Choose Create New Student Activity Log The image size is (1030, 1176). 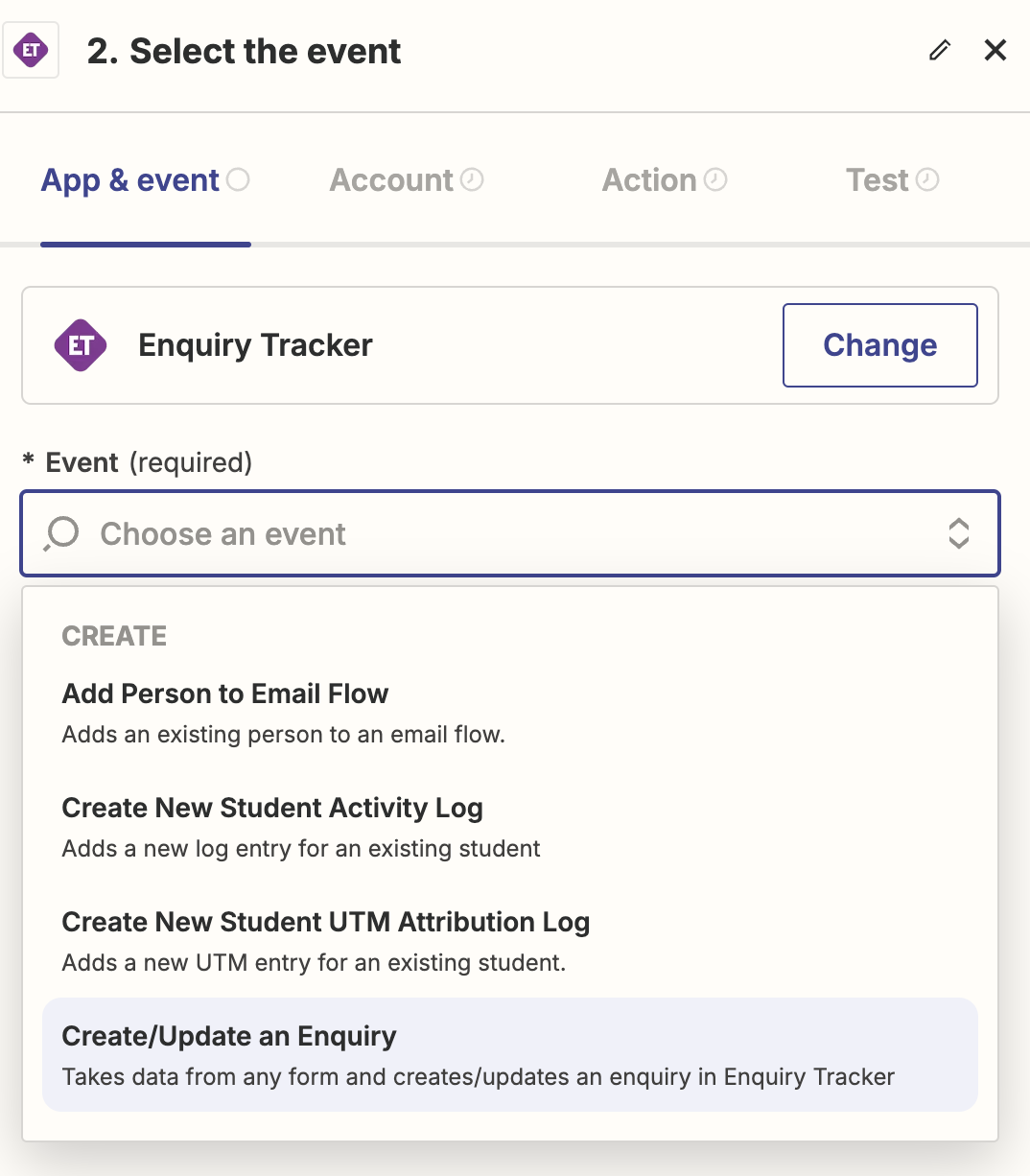pos(271,808)
